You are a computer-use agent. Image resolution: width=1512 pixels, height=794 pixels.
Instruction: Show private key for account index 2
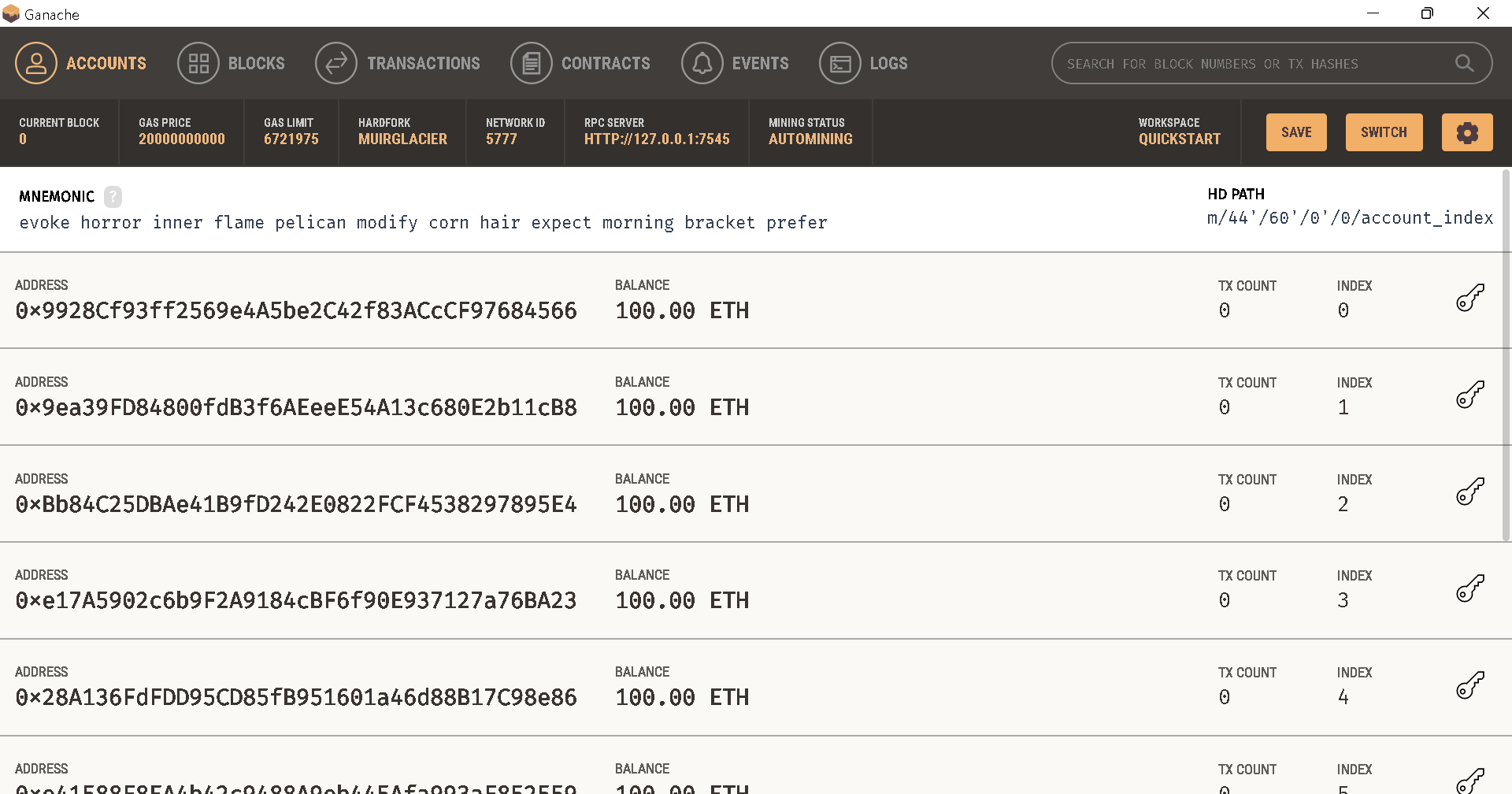tap(1469, 492)
